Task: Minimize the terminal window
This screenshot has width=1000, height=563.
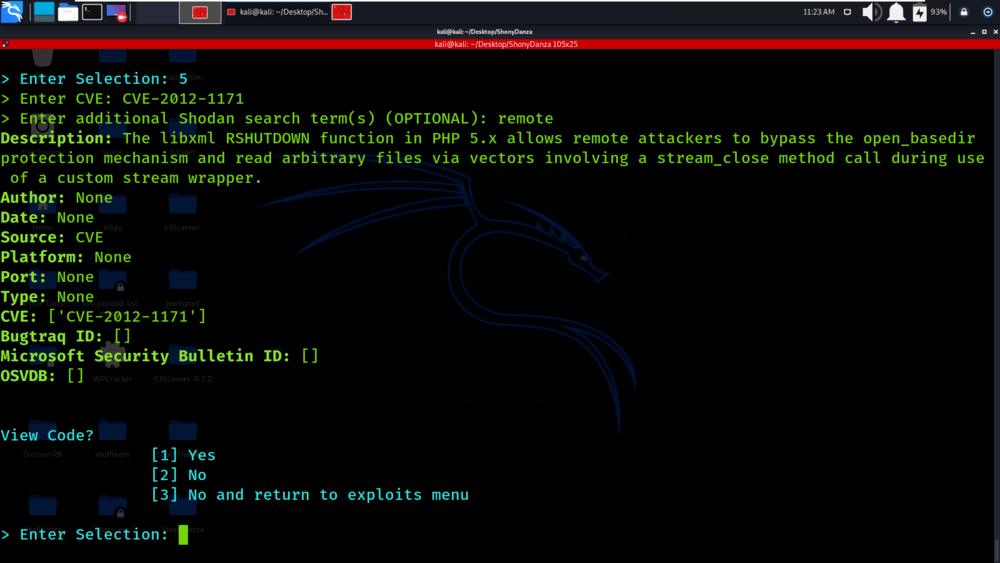Action: (x=973, y=32)
